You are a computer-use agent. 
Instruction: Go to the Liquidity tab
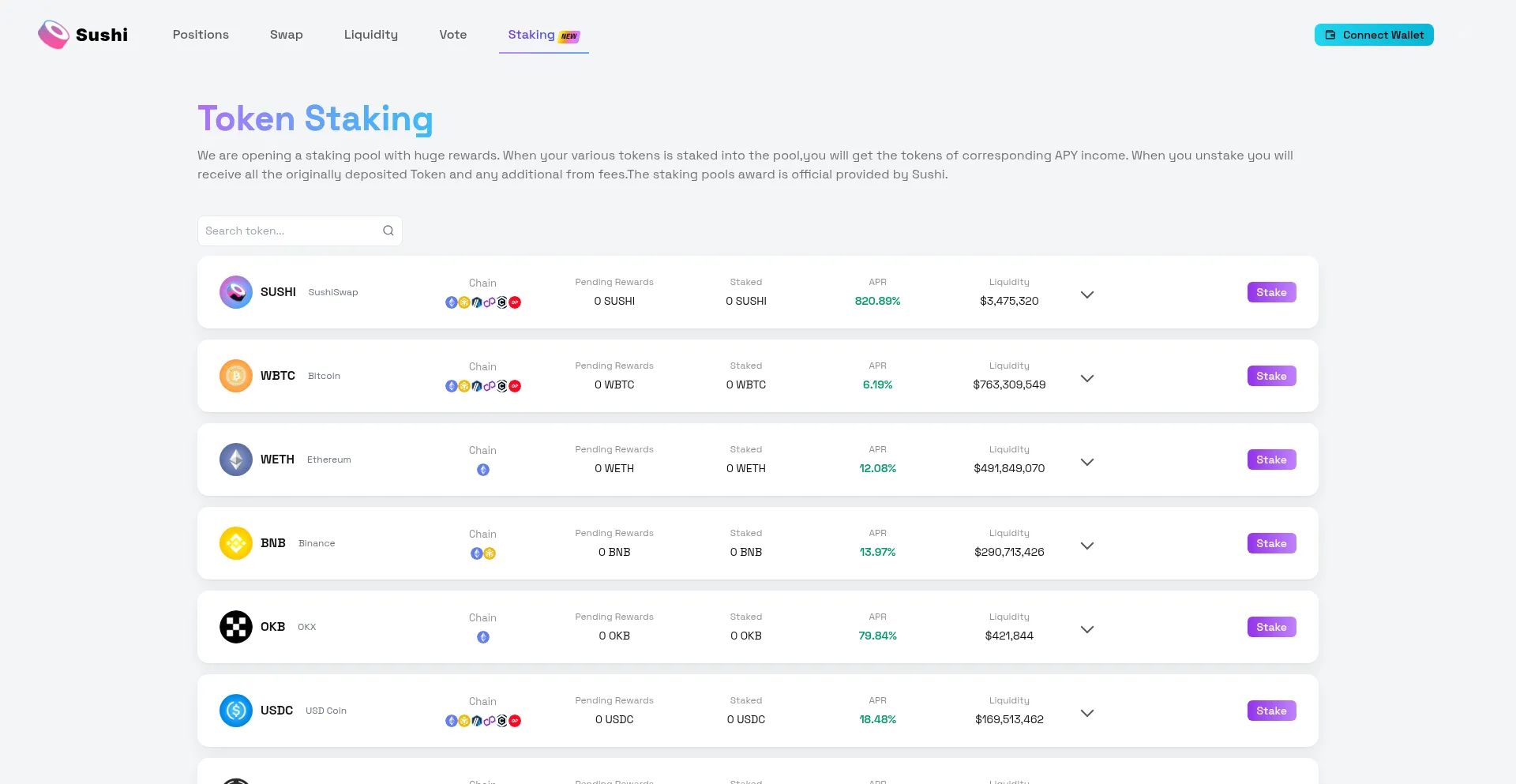point(371,35)
